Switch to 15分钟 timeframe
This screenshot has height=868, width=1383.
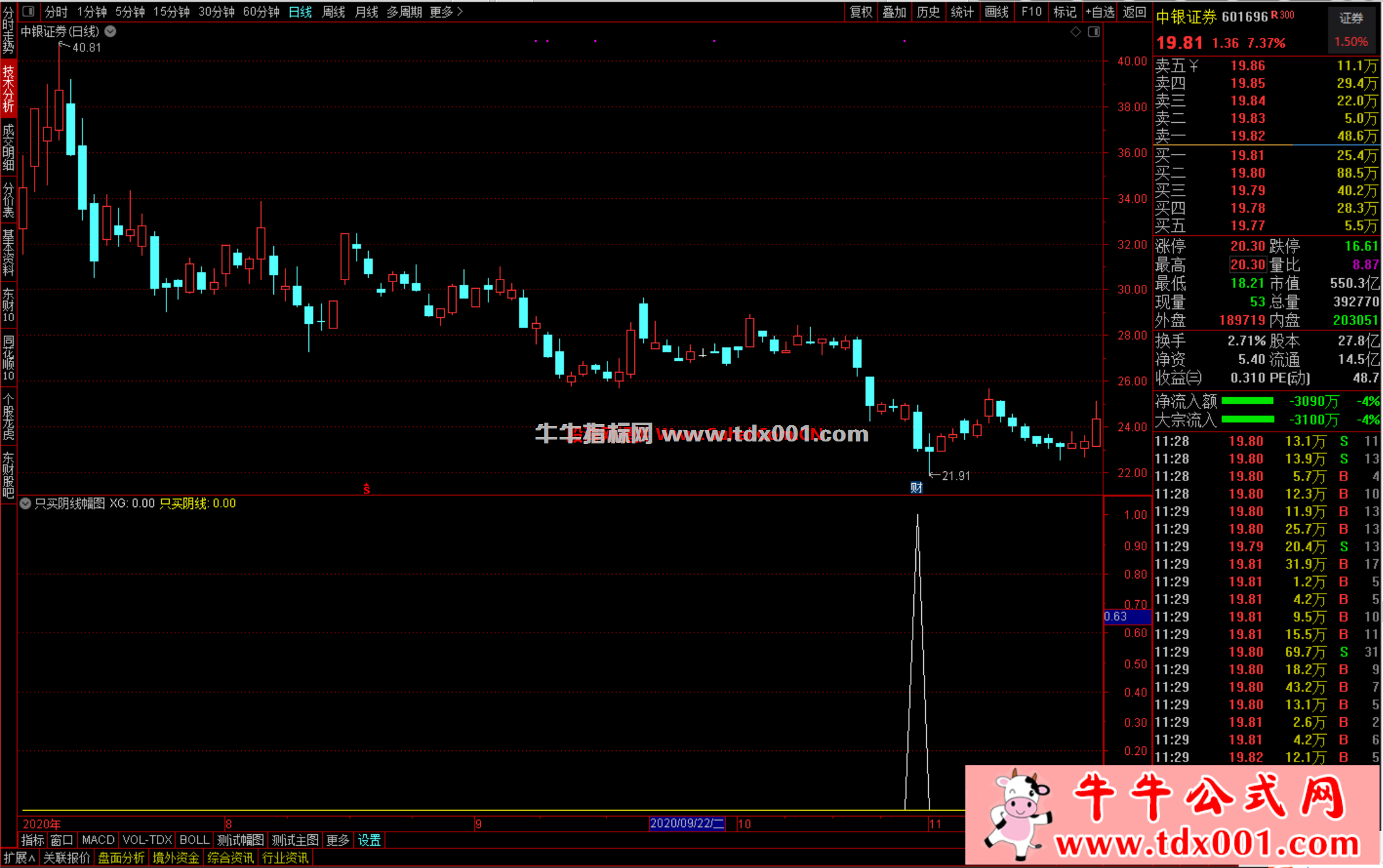coord(172,12)
